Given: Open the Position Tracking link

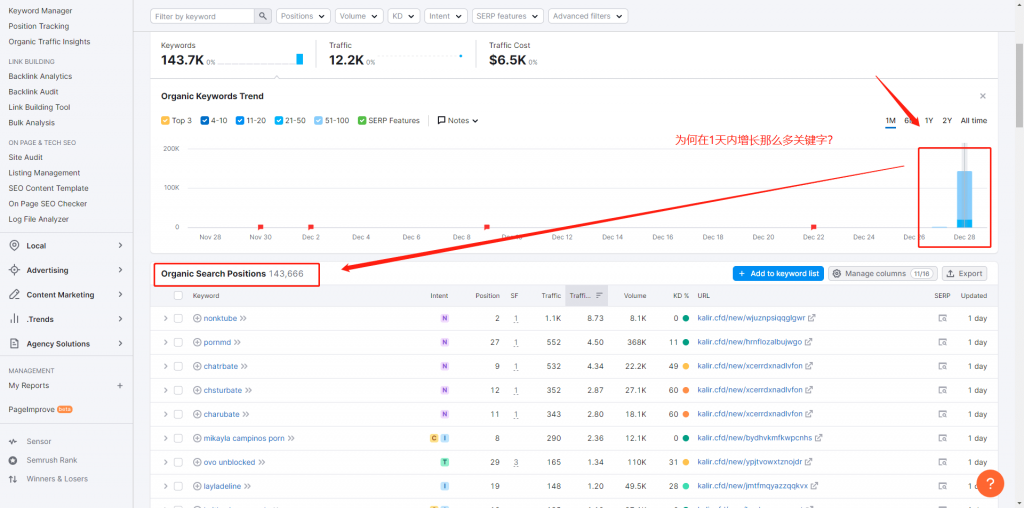Looking at the screenshot, I should coord(39,26).
